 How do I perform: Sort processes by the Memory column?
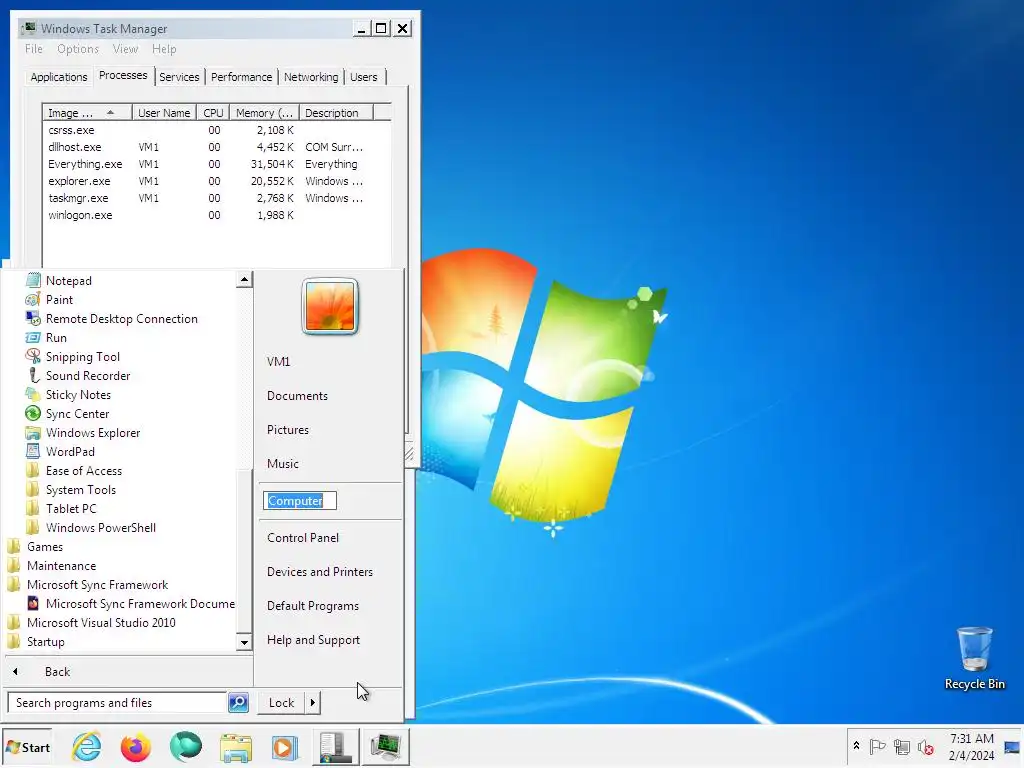click(x=264, y=113)
